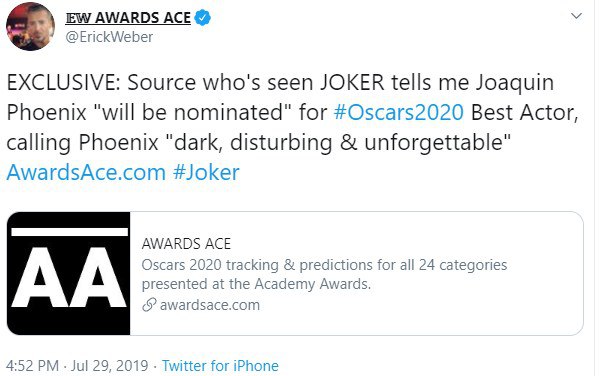Viewport: 615px width, 376px height.
Task: Open the #Joker hashtag
Action: (206, 172)
